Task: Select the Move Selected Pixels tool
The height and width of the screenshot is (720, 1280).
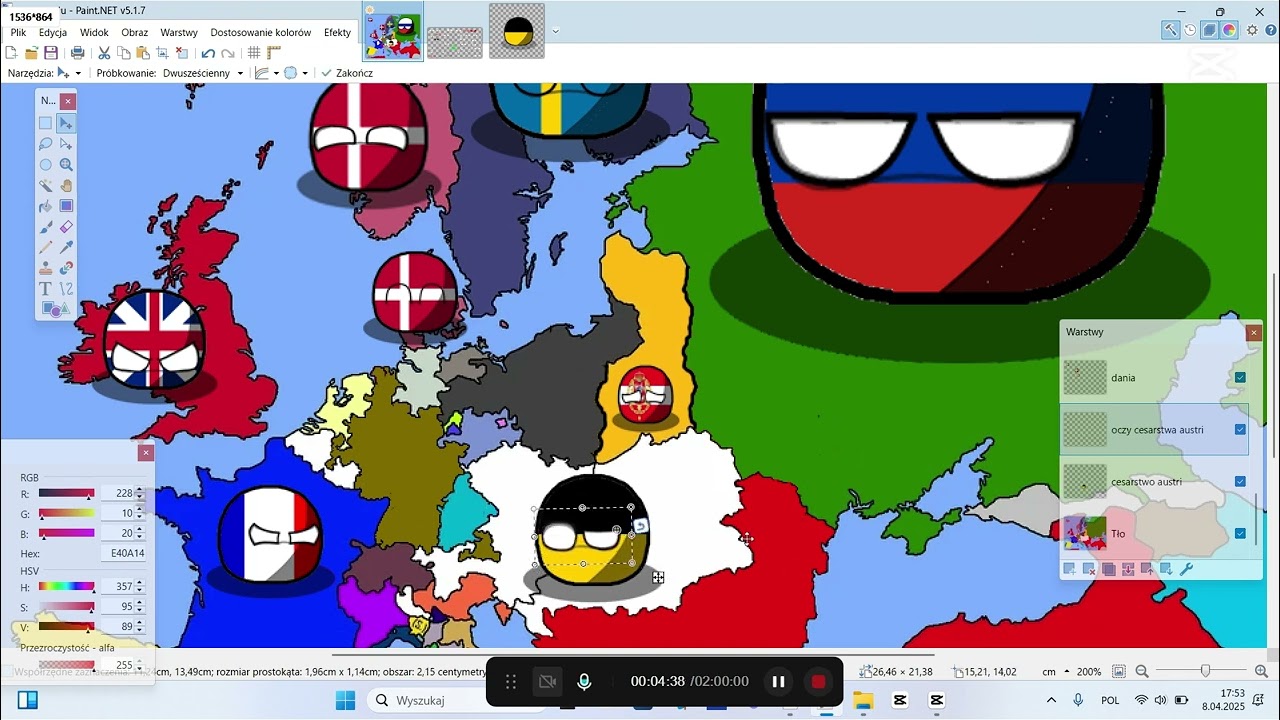Action: (66, 123)
